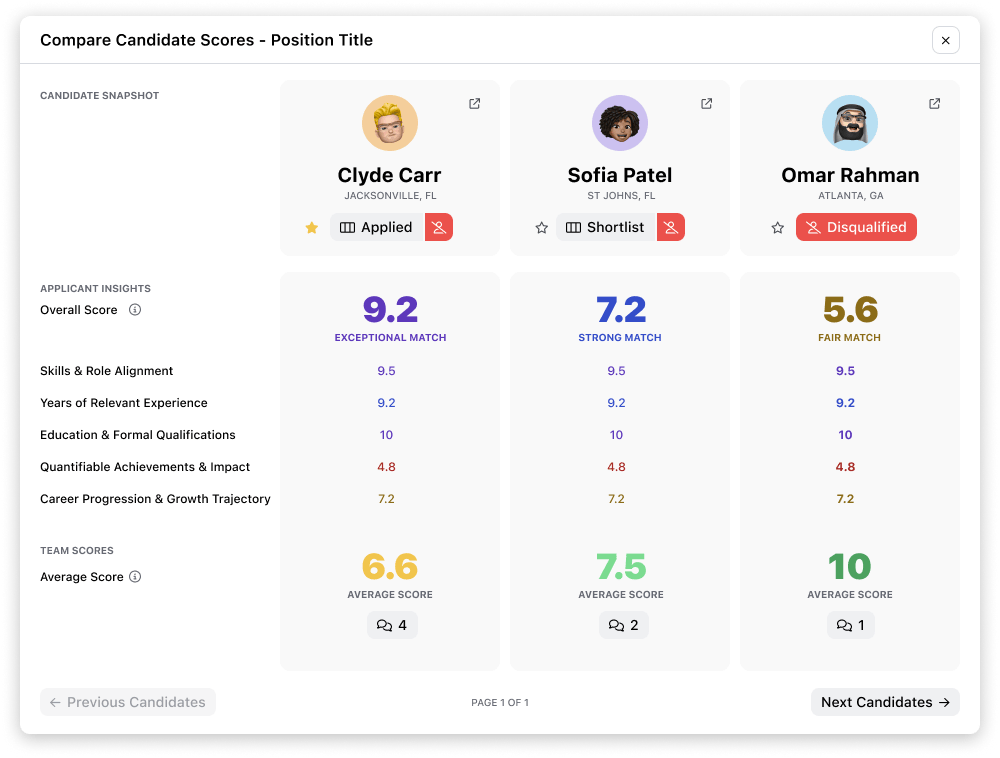The height and width of the screenshot is (758, 1000).
Task: View Omar Rahman's 1 team comment
Action: [850, 625]
